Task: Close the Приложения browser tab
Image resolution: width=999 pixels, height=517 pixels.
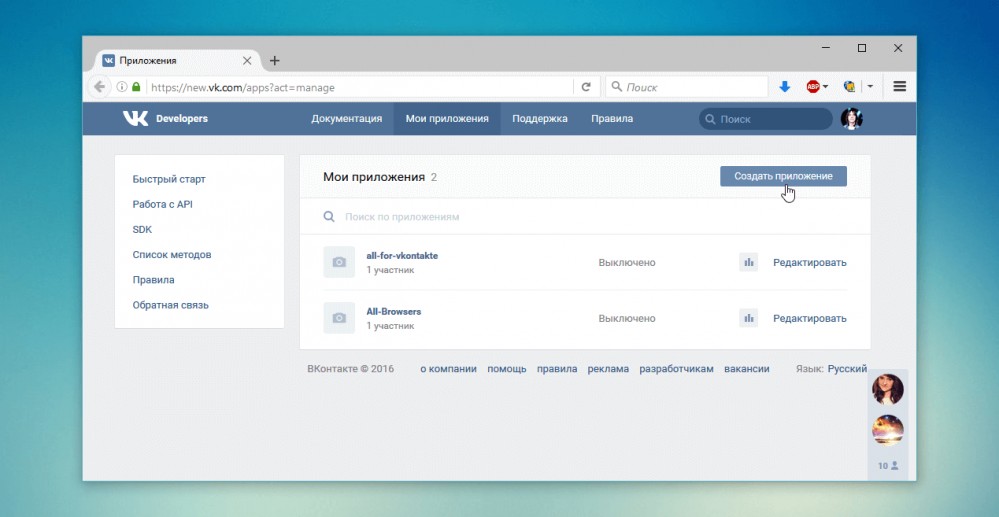Action: point(247,61)
